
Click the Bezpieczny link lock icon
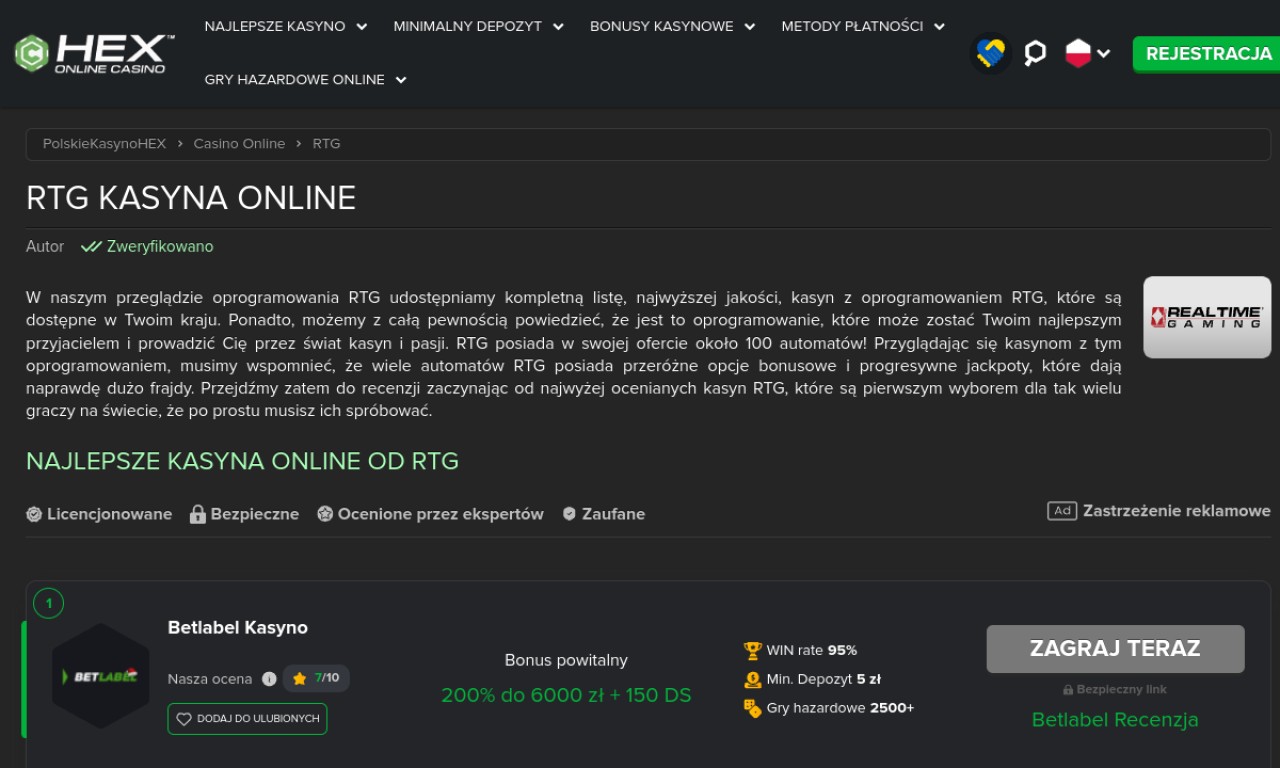[x=1068, y=690]
